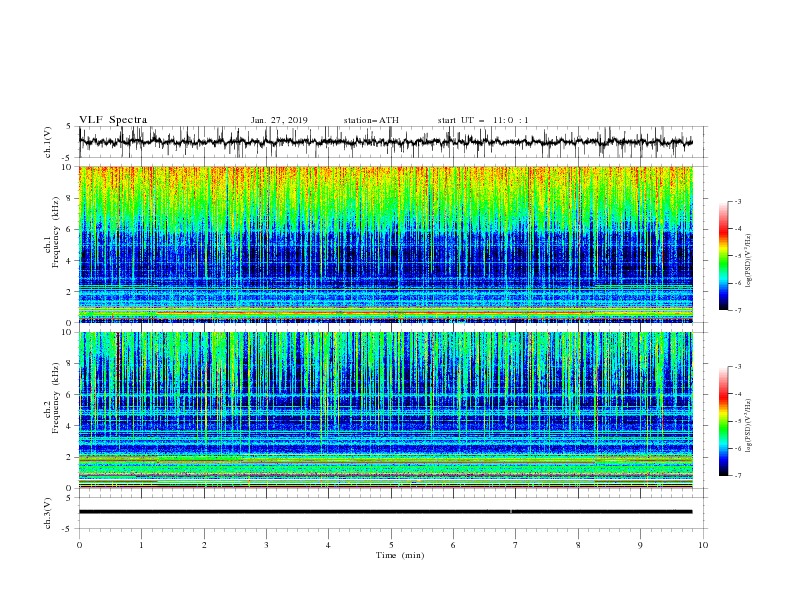Viewport: 792px width, 612px height.
Task: Click the "ch.1(V)" waveform axis label
Action: click(x=48, y=142)
